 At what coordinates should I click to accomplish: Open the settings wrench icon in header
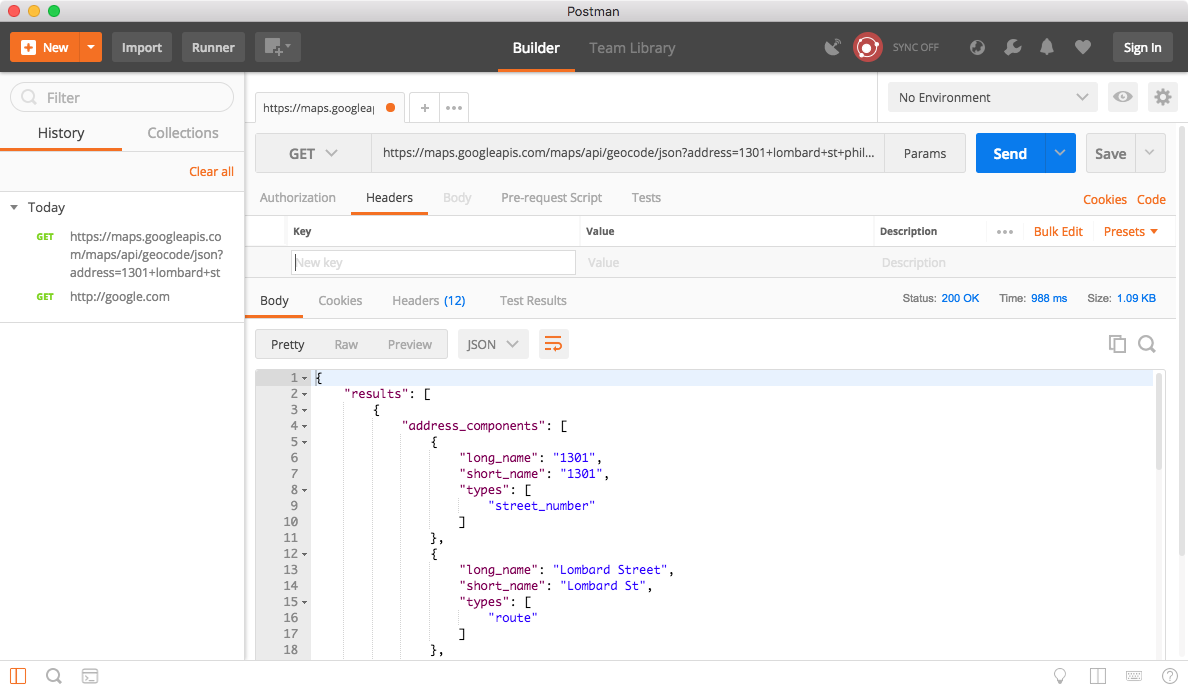click(x=1013, y=47)
